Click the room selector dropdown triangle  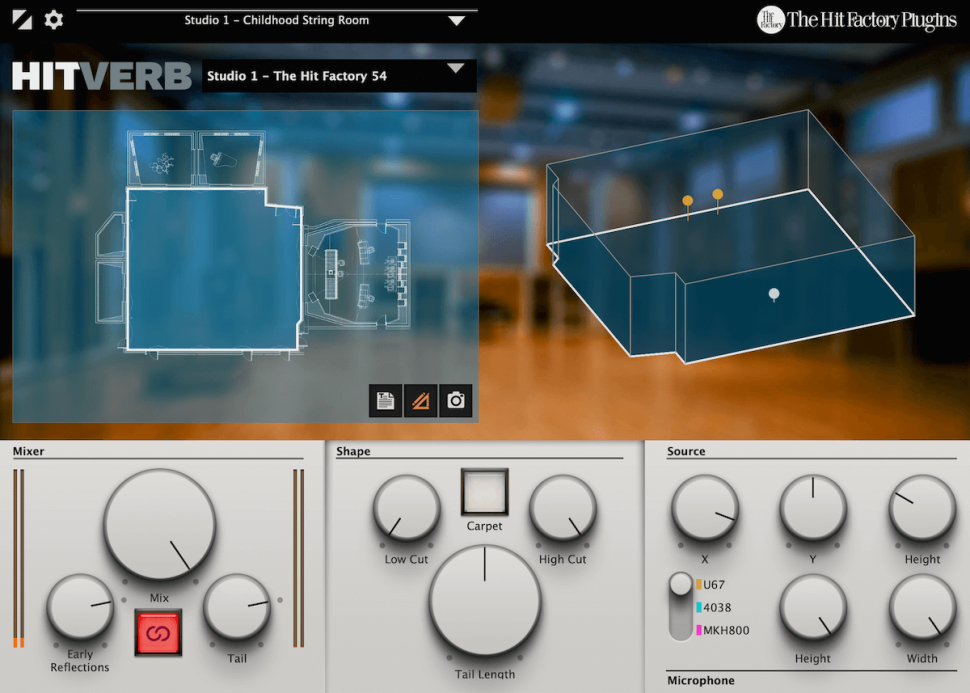pos(456,68)
